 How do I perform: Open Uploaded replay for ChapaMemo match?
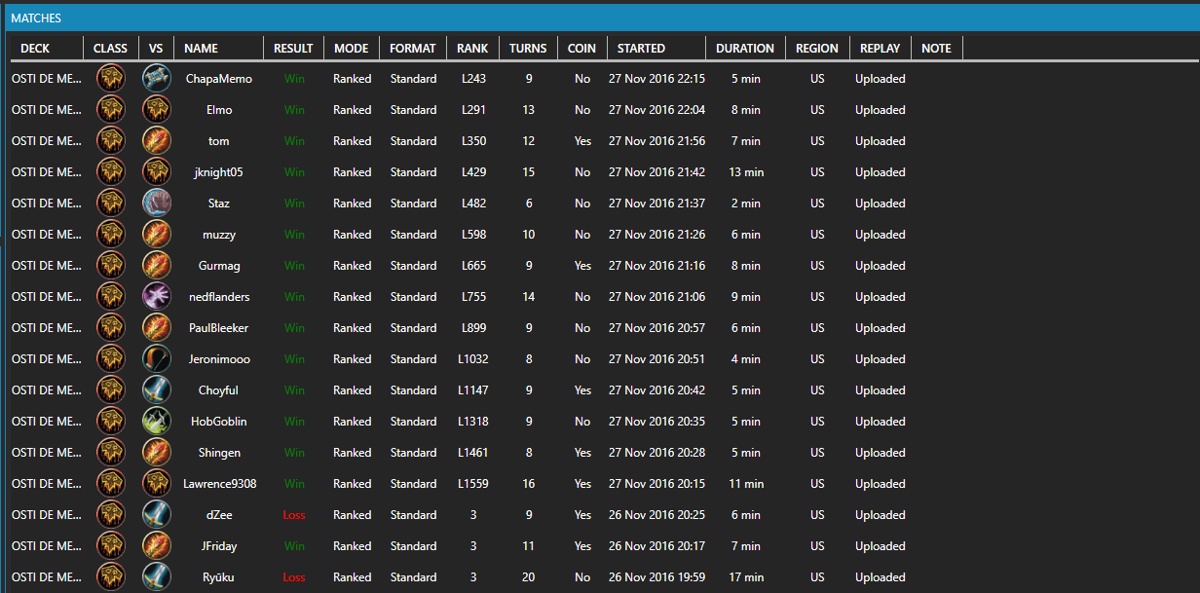pos(880,79)
